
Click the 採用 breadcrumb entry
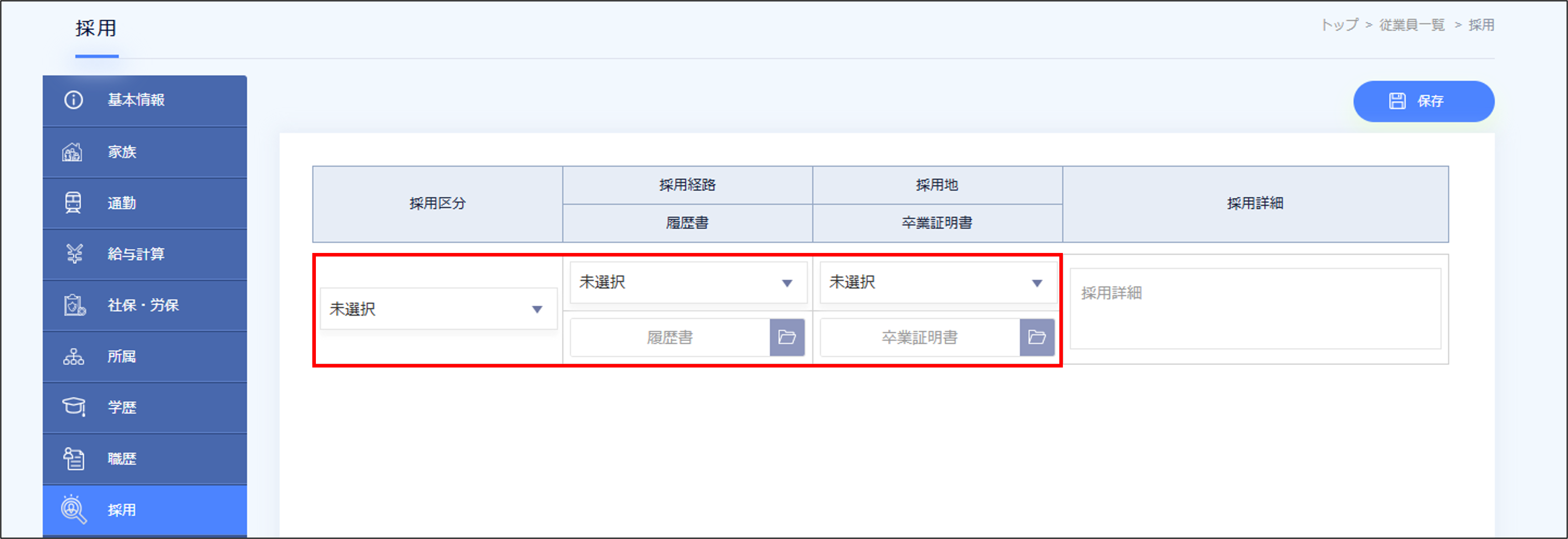(x=1481, y=25)
